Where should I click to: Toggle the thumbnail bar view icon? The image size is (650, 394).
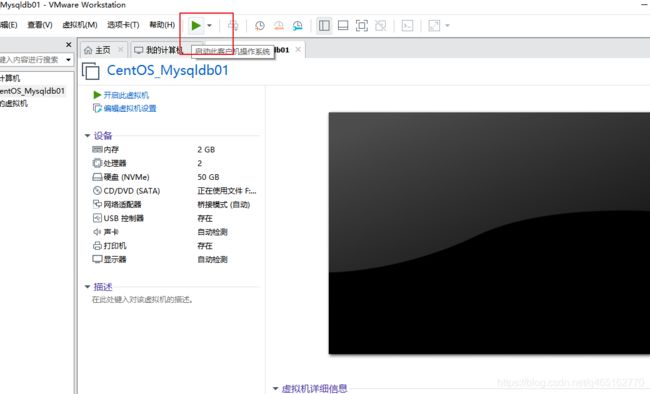point(343,26)
